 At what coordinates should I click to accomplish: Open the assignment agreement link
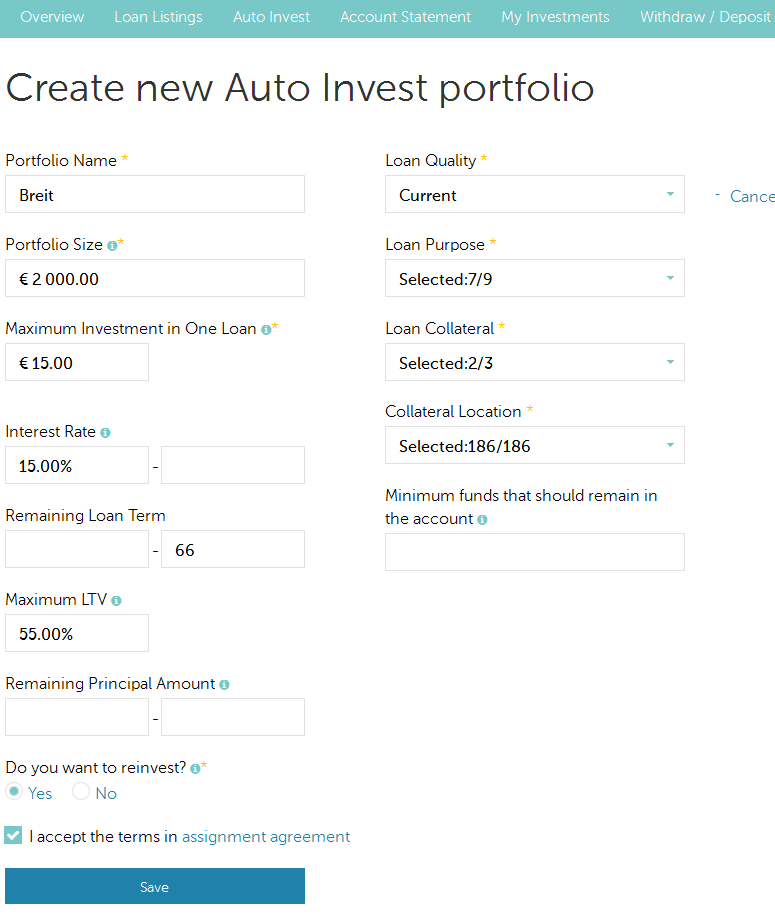[x=266, y=837]
